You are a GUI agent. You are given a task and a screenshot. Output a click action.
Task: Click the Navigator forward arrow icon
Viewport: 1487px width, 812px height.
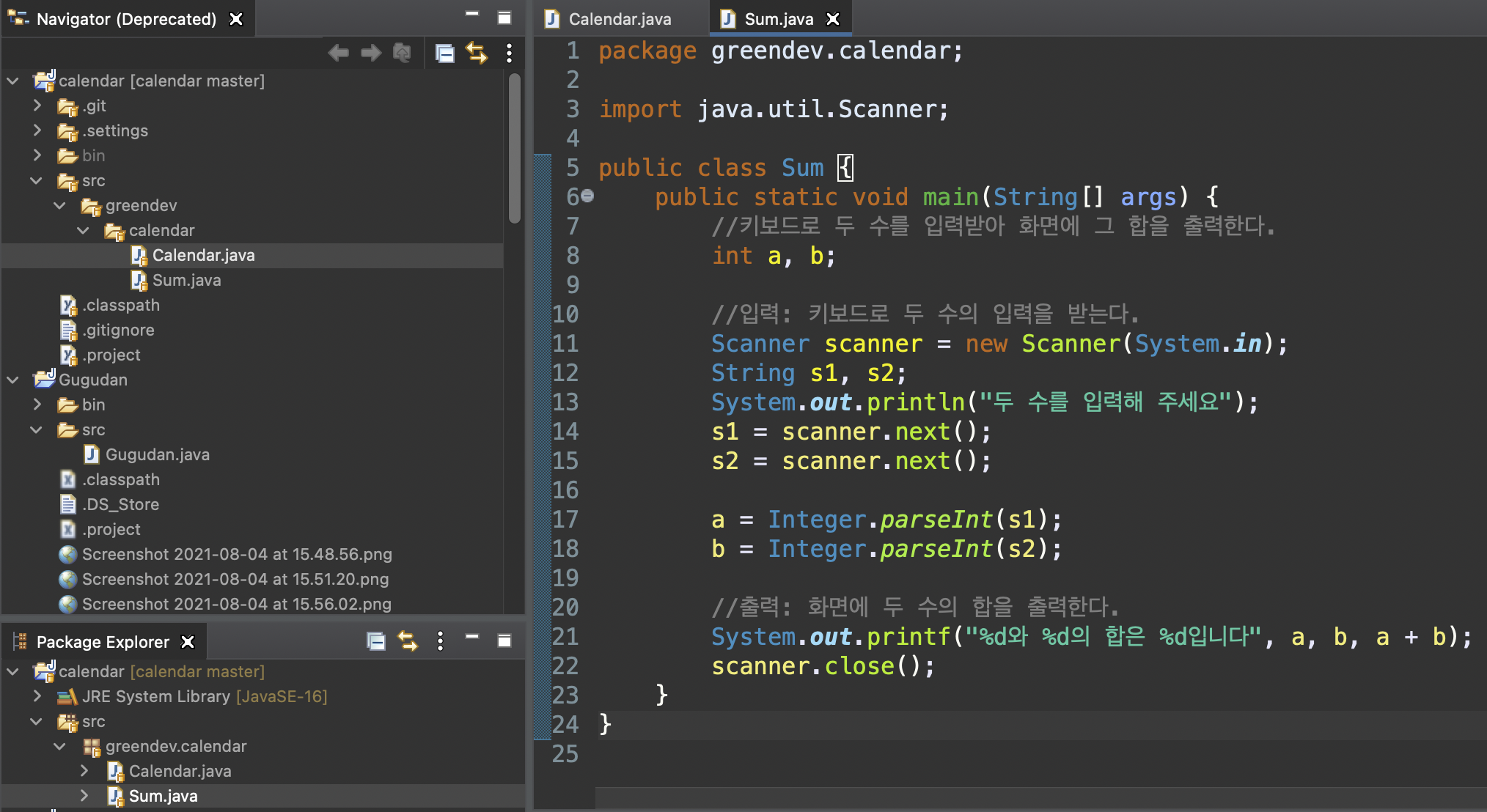pos(371,53)
